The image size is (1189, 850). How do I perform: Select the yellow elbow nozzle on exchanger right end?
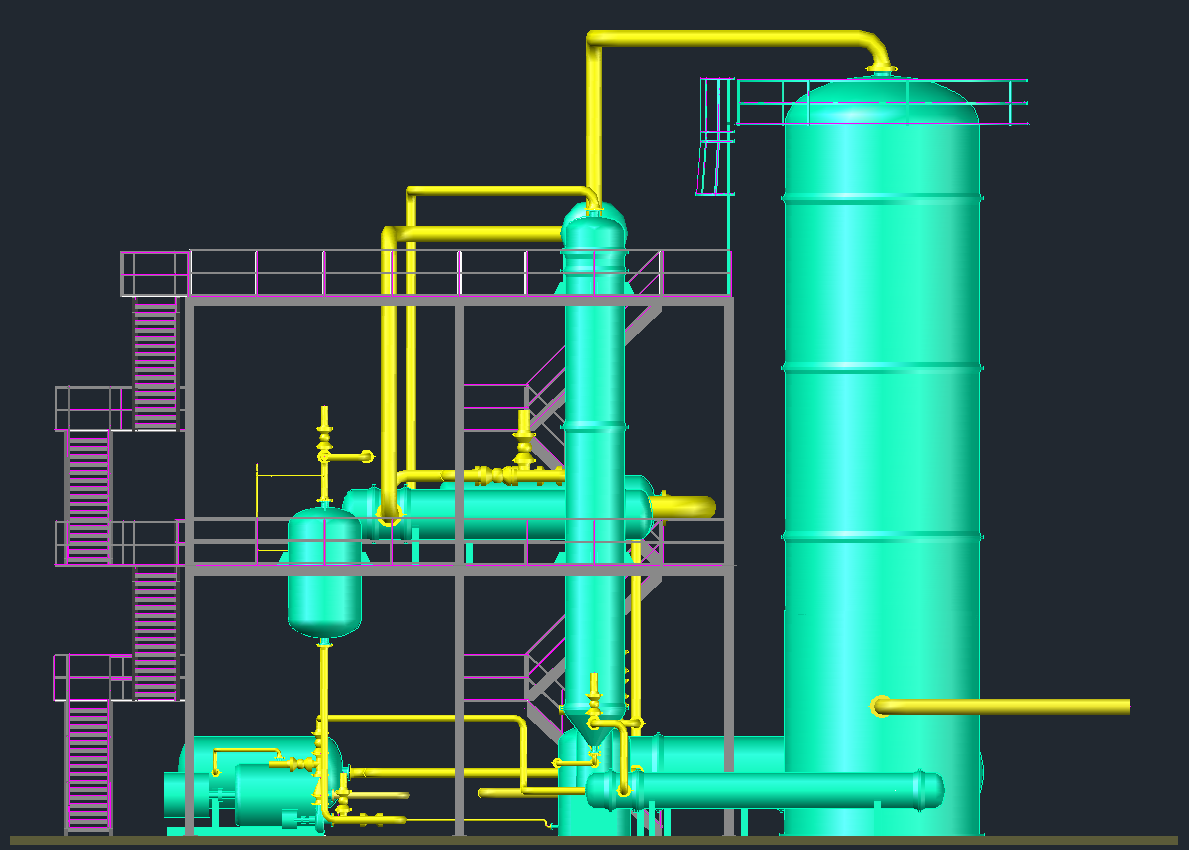[x=684, y=507]
